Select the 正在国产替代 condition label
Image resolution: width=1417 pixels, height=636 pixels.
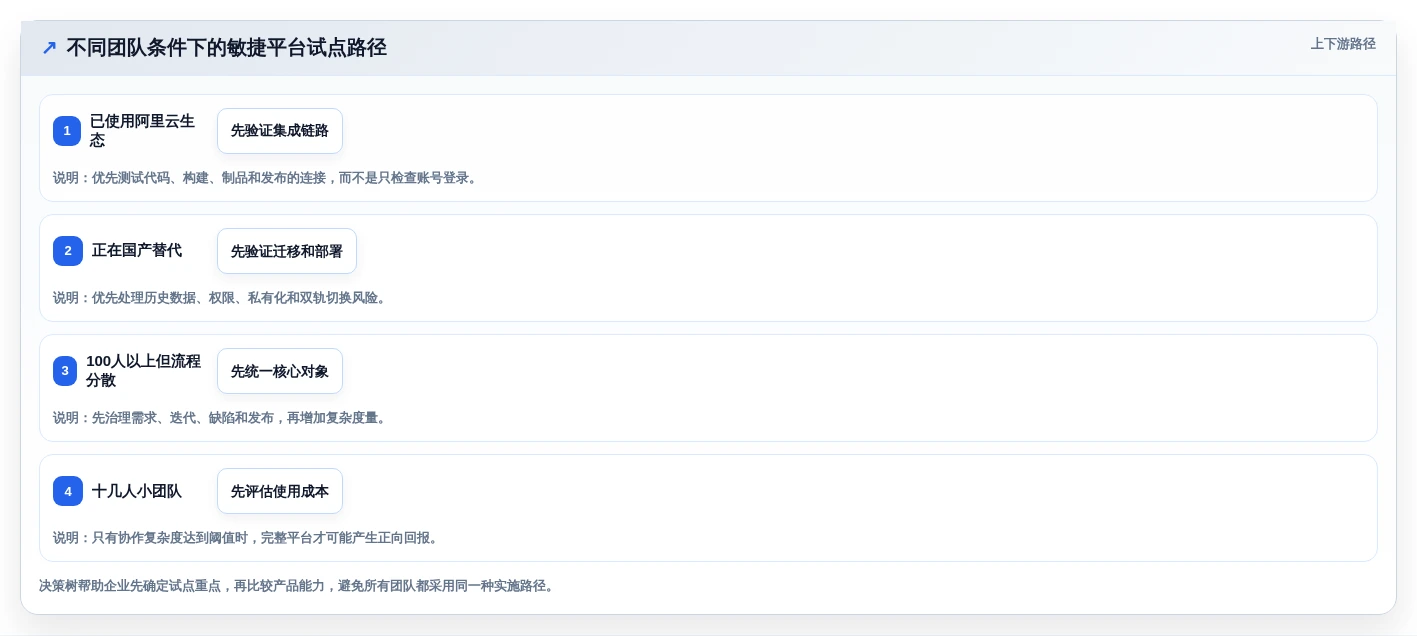(x=137, y=251)
